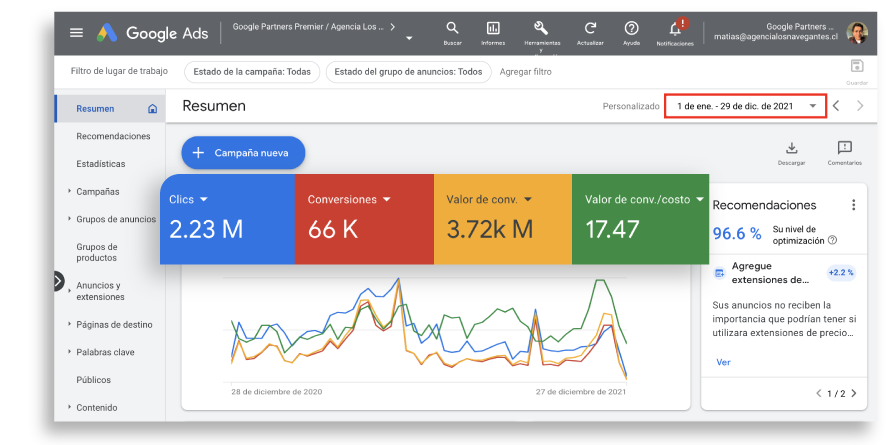Open the Notificaciones bell icon
888x445 pixels.
pyautogui.click(x=676, y=28)
